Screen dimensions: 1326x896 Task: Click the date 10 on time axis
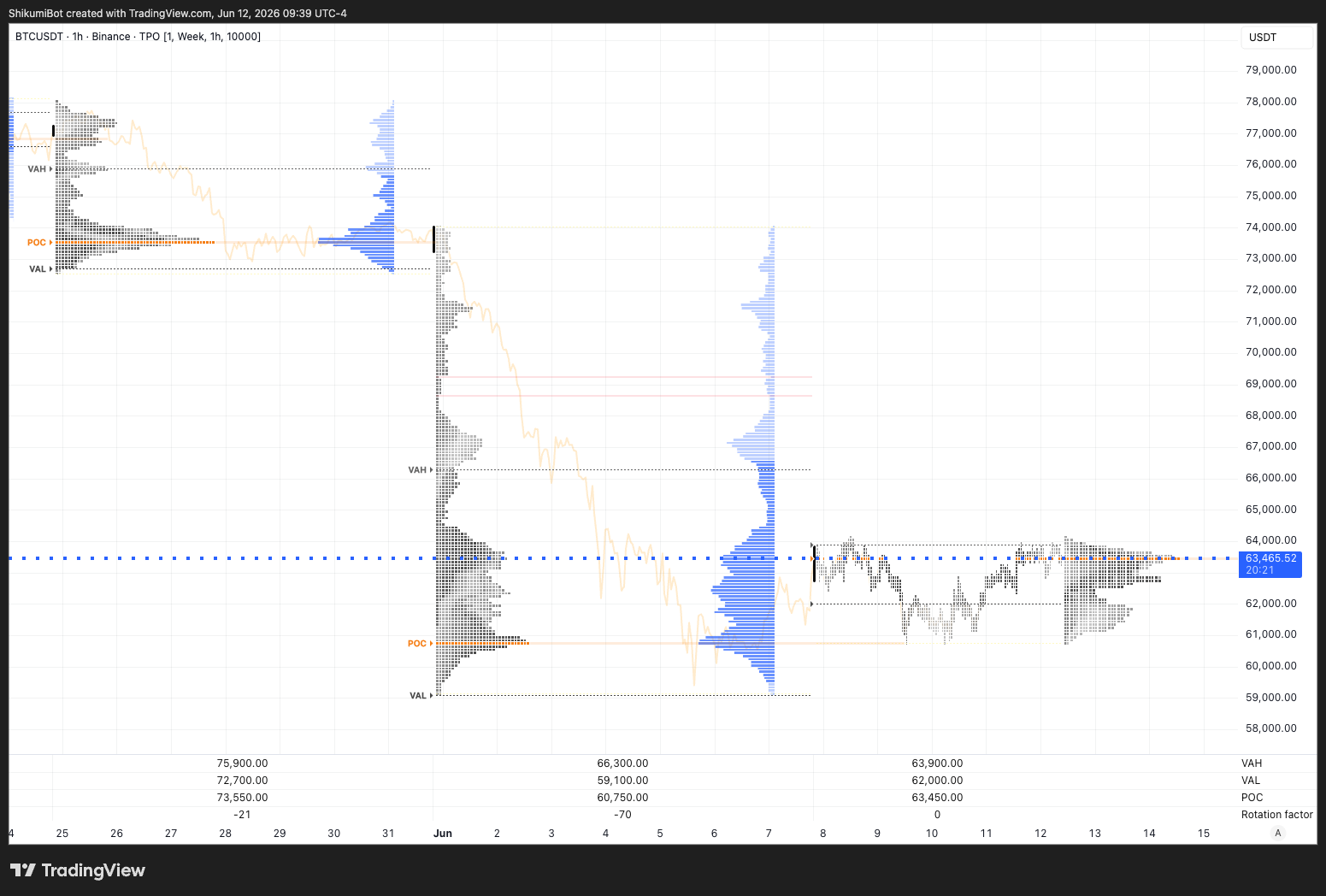tap(932, 834)
